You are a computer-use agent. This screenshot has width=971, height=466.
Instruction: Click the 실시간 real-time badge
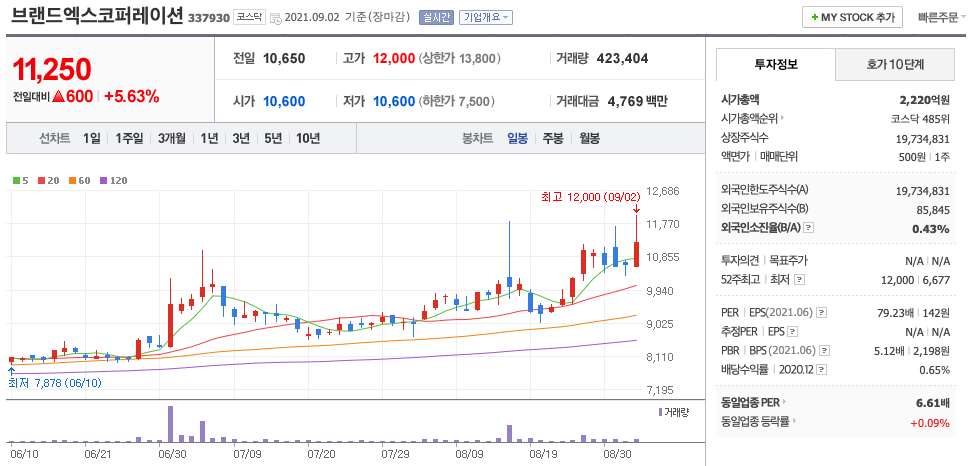(437, 17)
